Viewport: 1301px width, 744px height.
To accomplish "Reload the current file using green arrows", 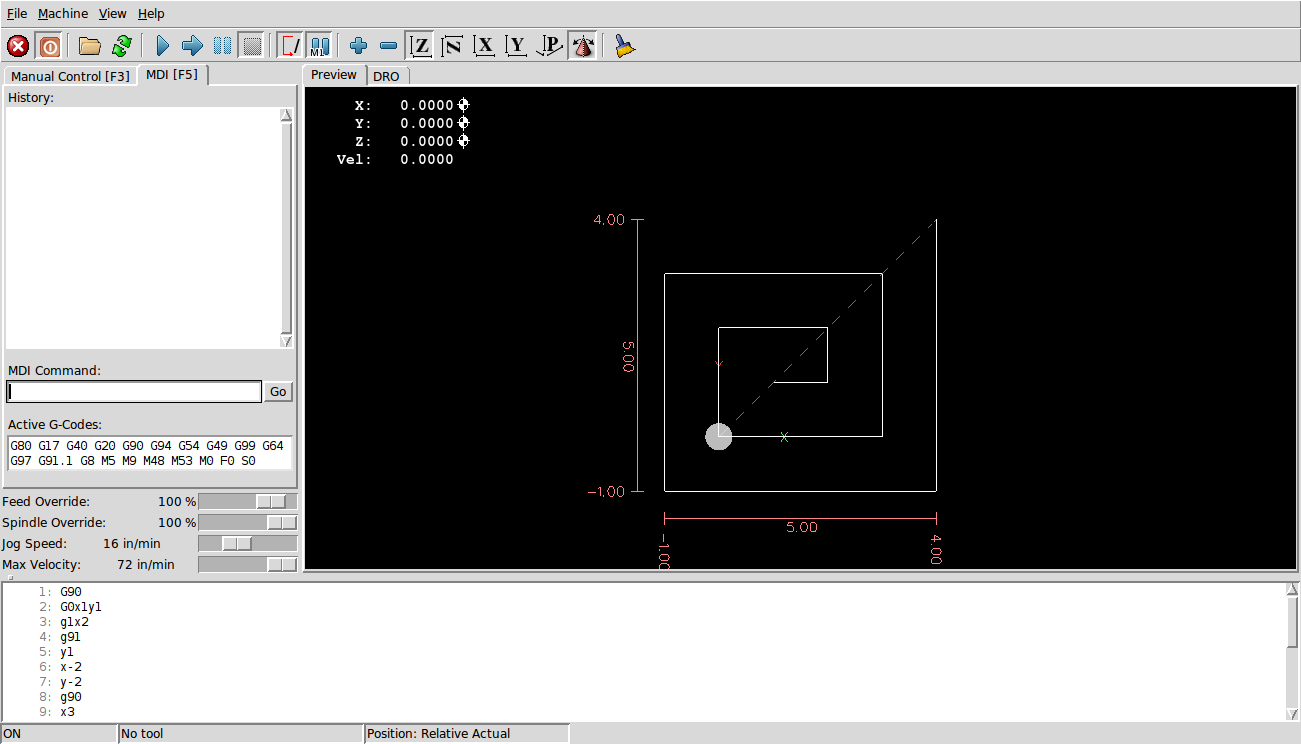I will [x=122, y=46].
